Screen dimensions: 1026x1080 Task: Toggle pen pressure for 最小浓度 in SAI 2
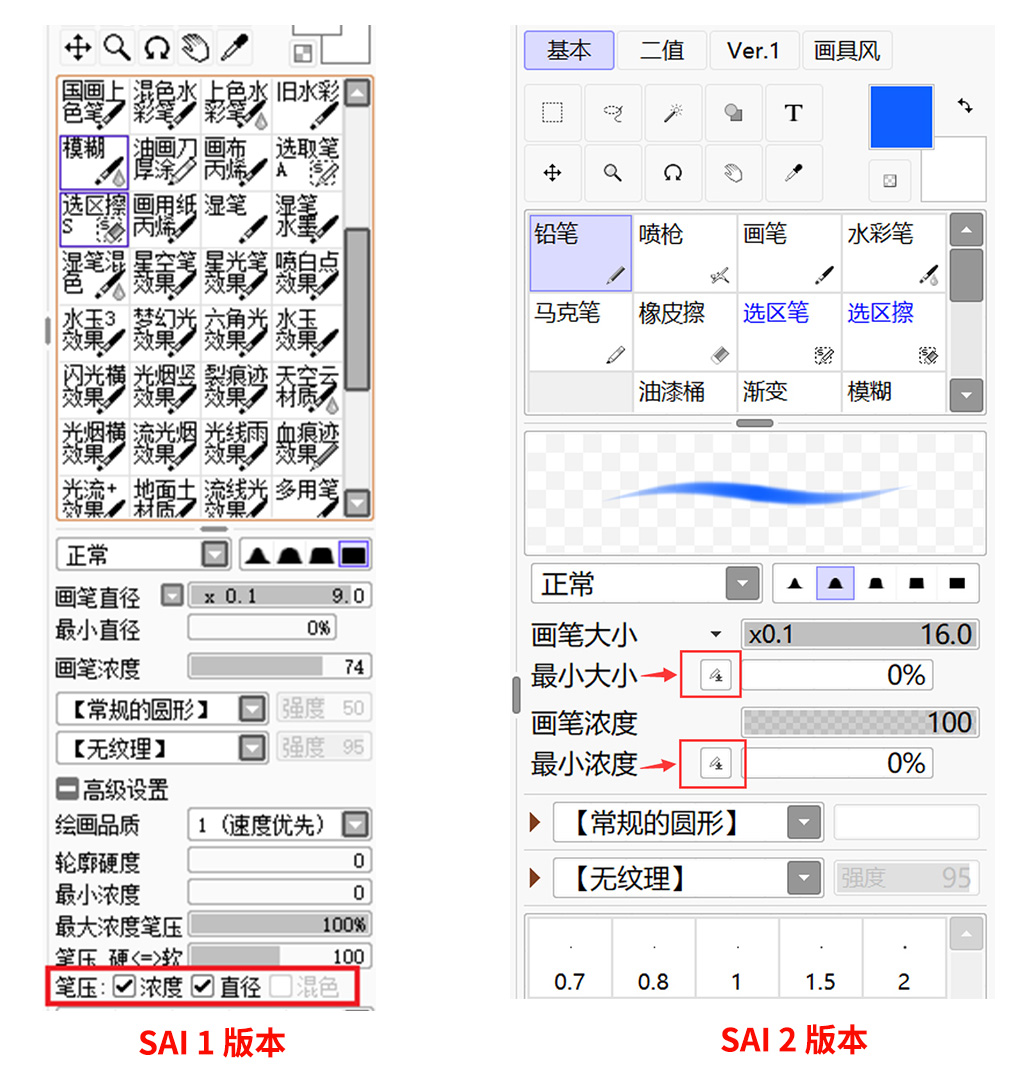point(715,763)
